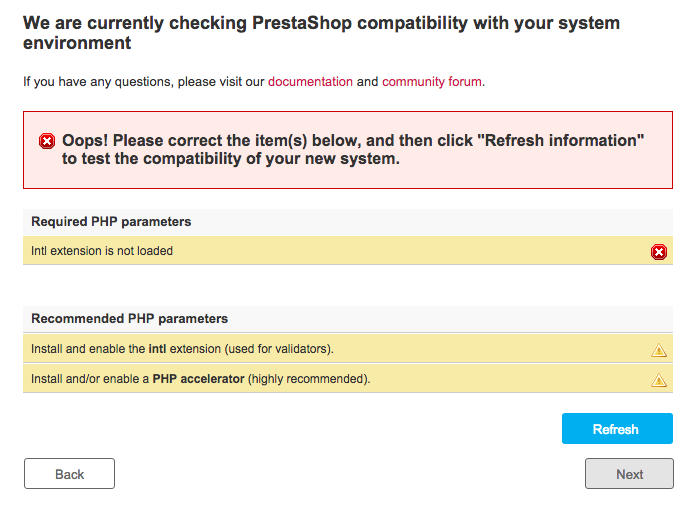Go back using the Back button
Screen dimensions: 693x506
[x=69, y=474]
